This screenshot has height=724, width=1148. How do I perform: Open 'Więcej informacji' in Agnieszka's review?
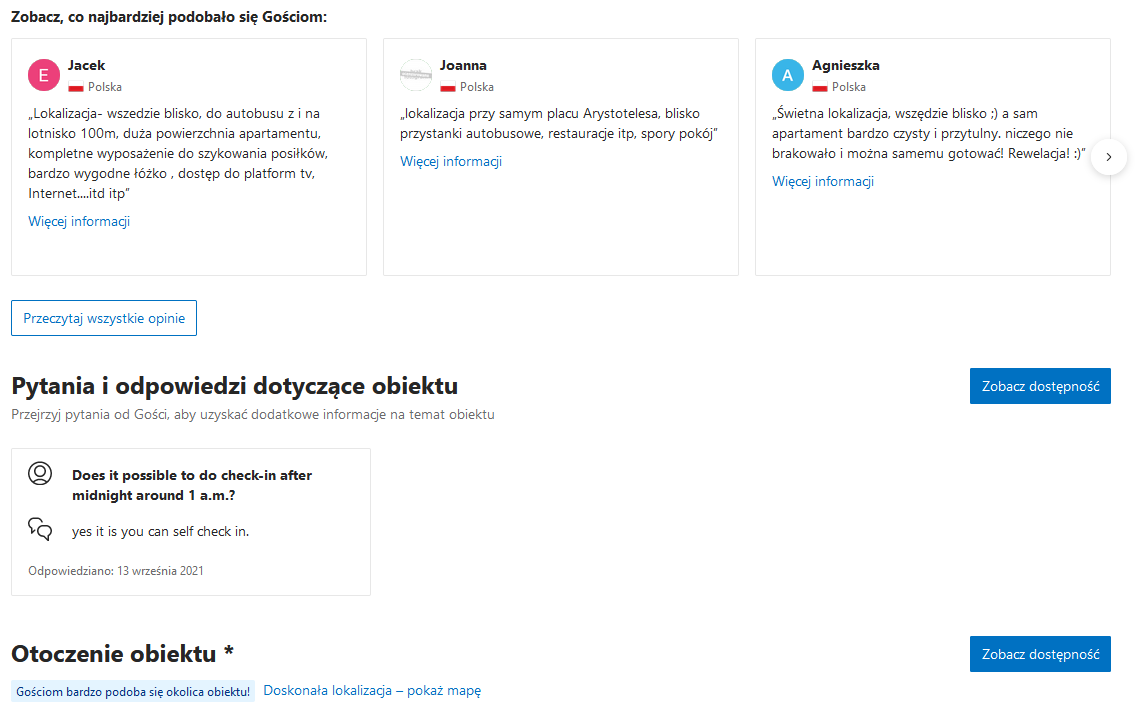(x=823, y=181)
